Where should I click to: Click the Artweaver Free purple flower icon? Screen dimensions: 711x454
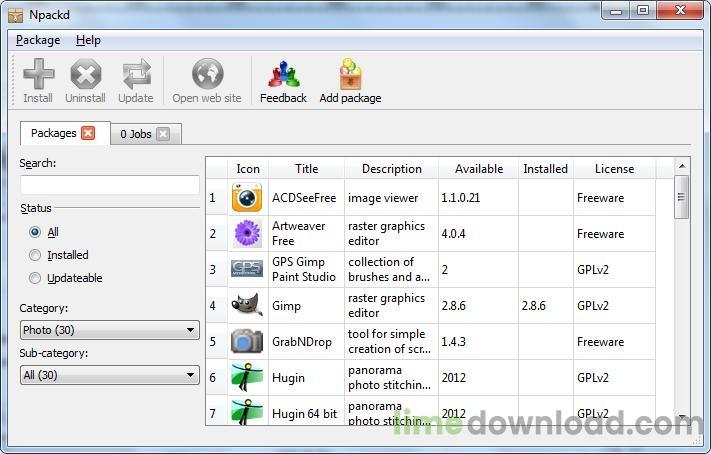[247, 234]
